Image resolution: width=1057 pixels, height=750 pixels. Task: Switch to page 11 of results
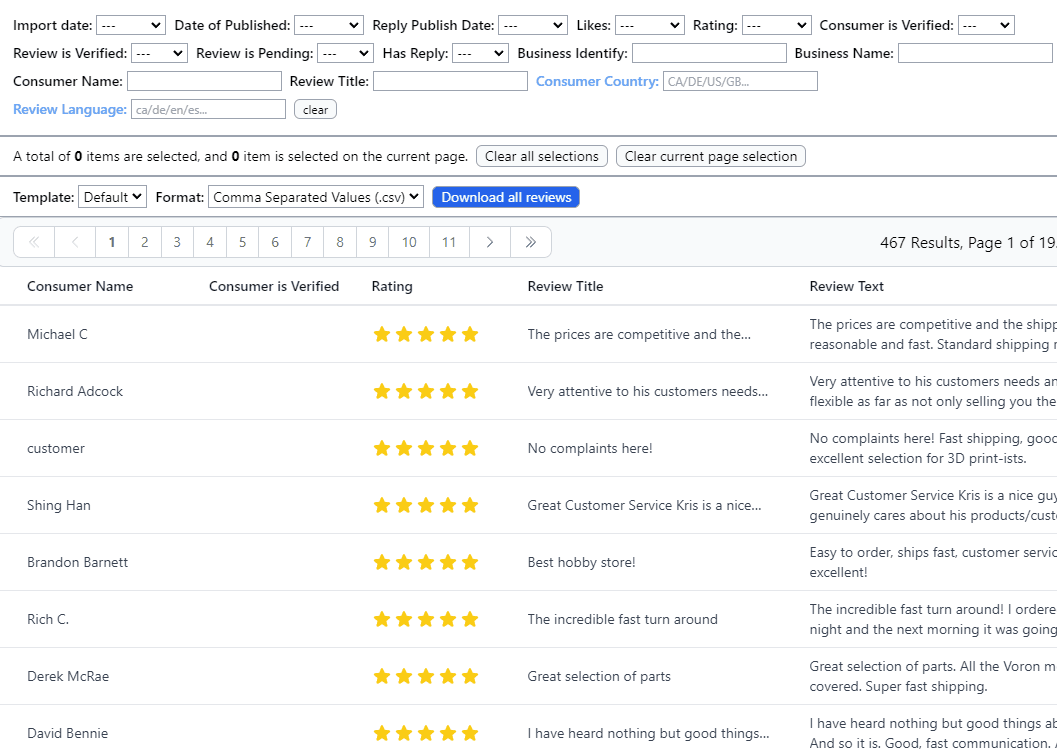449,242
